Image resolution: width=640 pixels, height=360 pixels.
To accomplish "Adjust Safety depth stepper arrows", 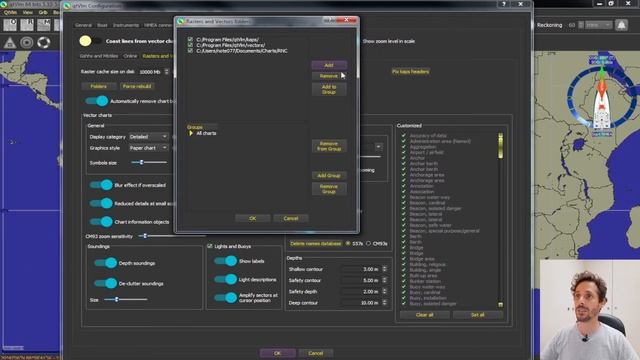I will coord(384,291).
